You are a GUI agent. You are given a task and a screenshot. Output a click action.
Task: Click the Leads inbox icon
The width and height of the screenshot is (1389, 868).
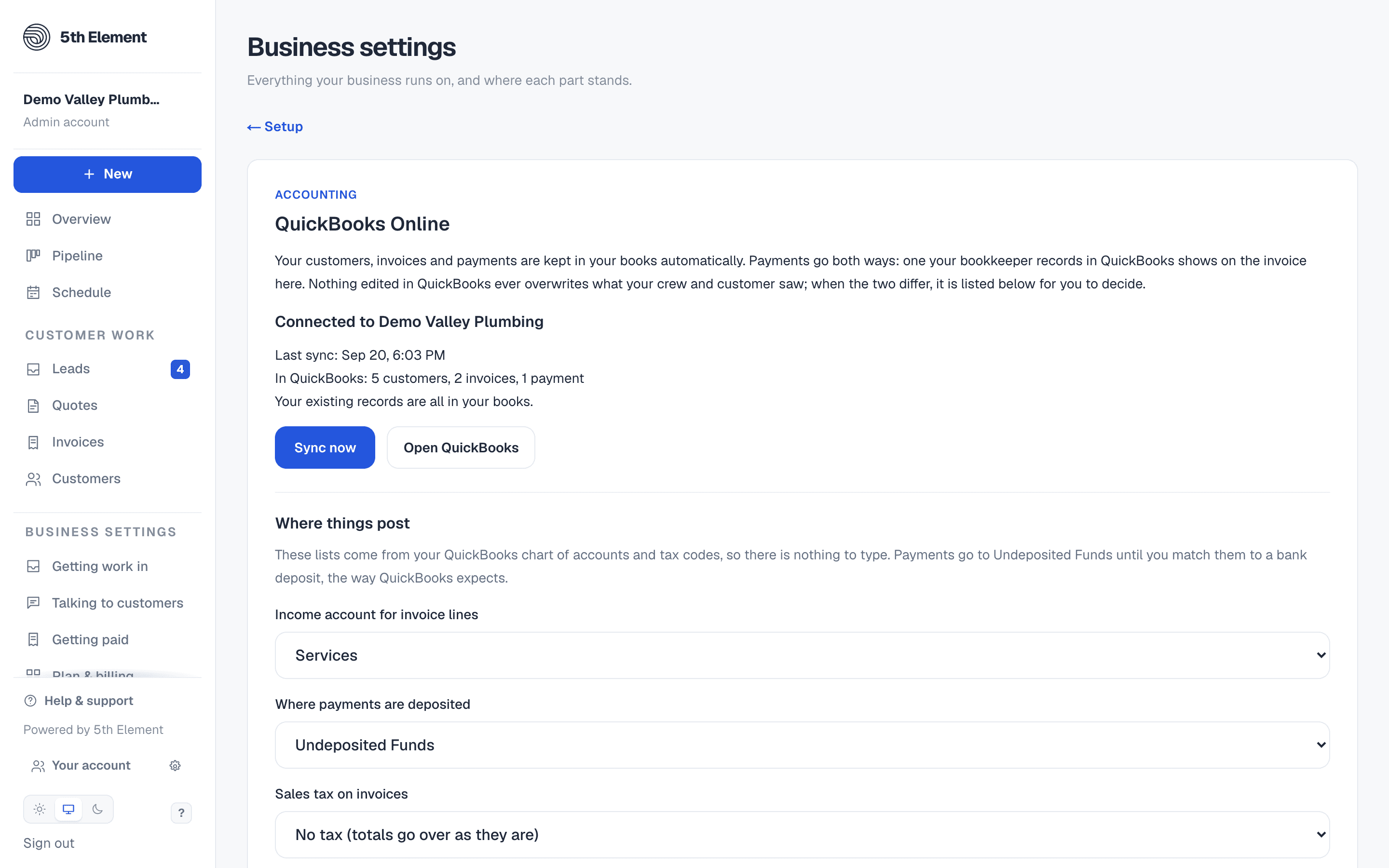pyautogui.click(x=33, y=369)
